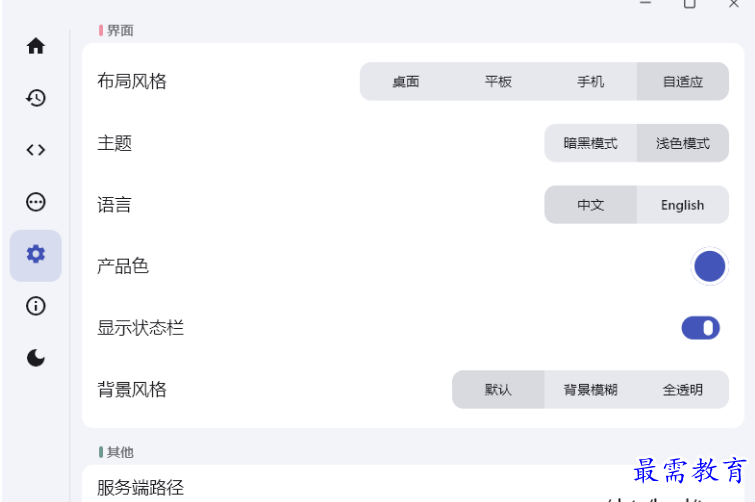Select 平板 layout style

(x=498, y=81)
